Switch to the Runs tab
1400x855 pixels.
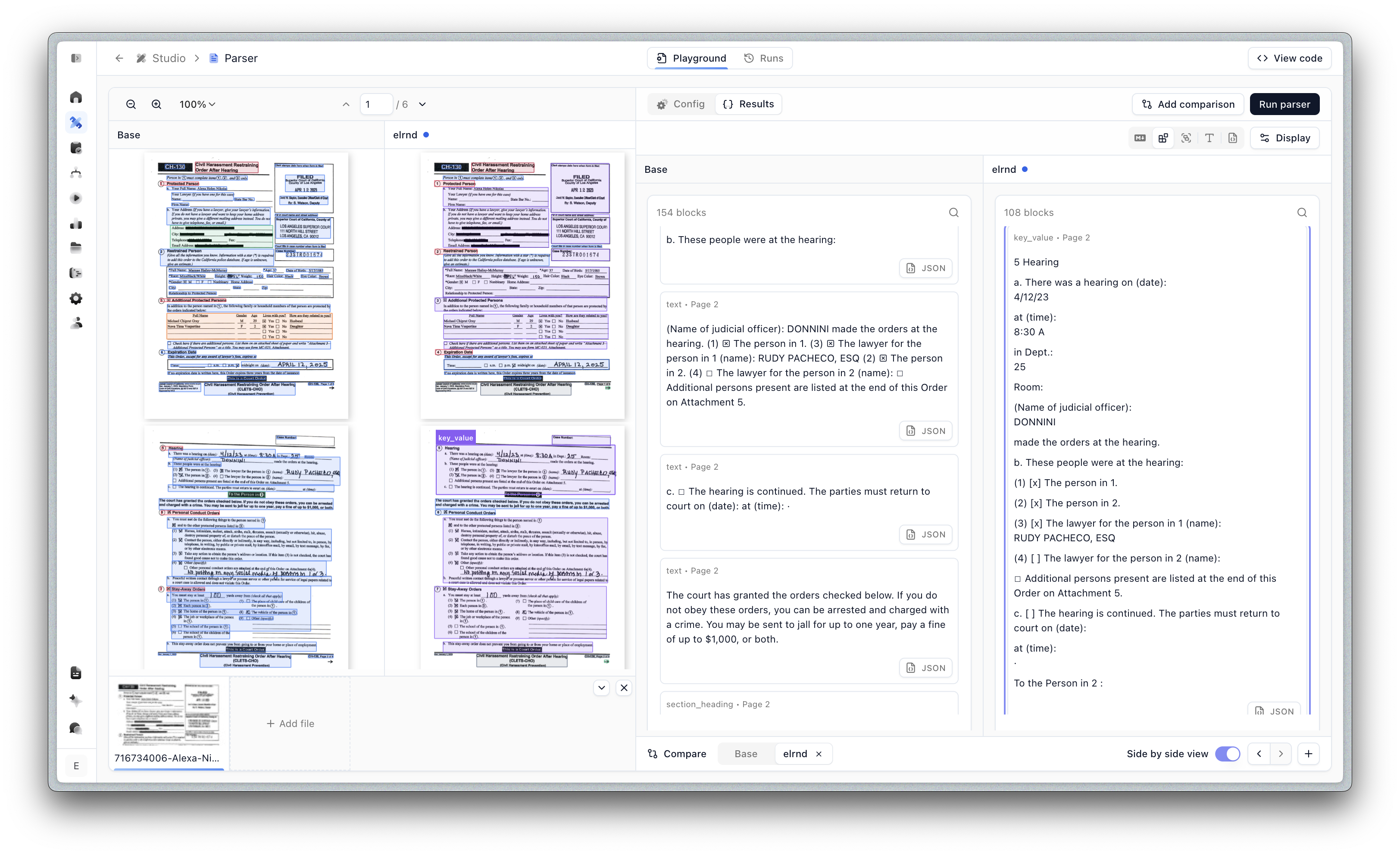pyautogui.click(x=764, y=58)
